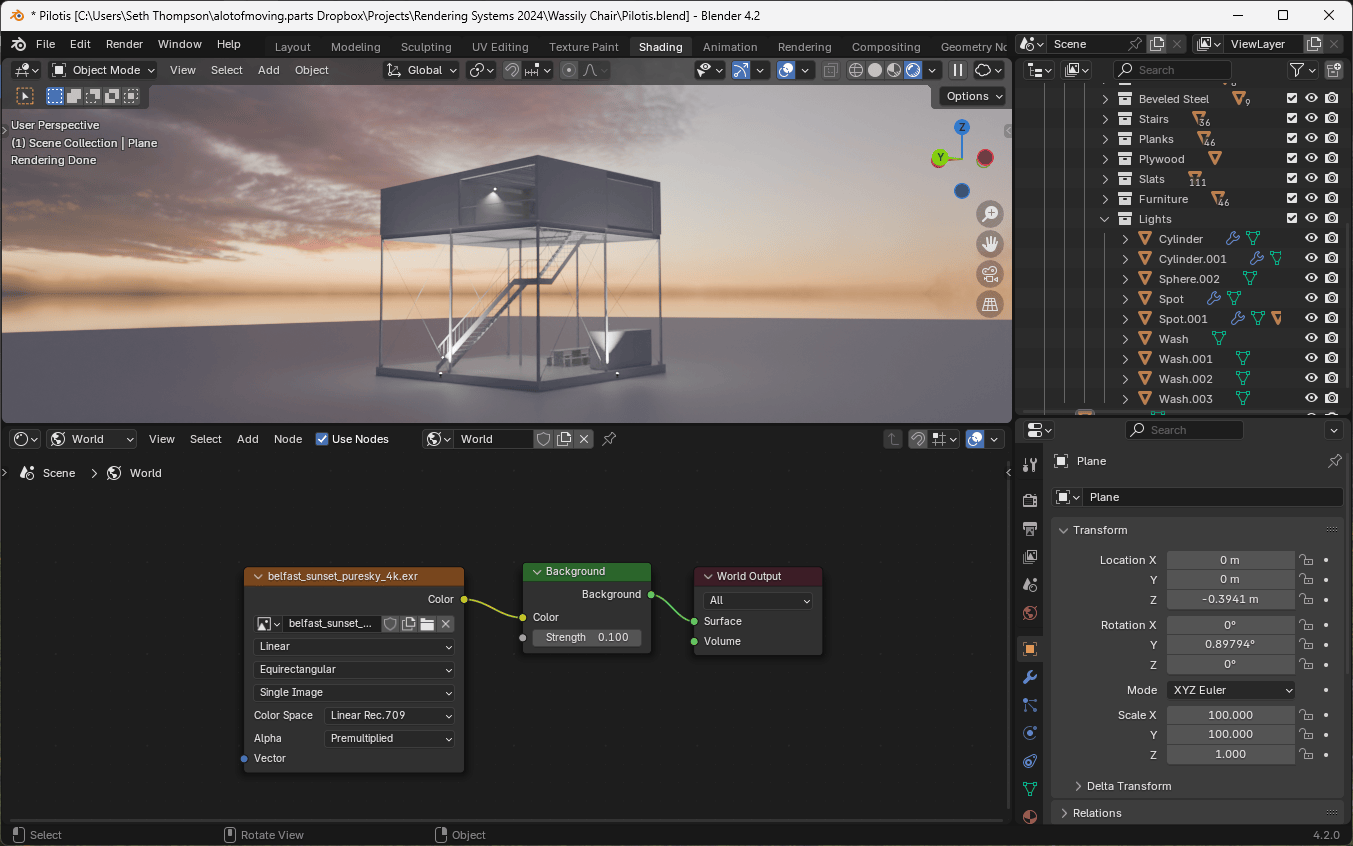Collapse the Lights collection

pyautogui.click(x=1105, y=219)
